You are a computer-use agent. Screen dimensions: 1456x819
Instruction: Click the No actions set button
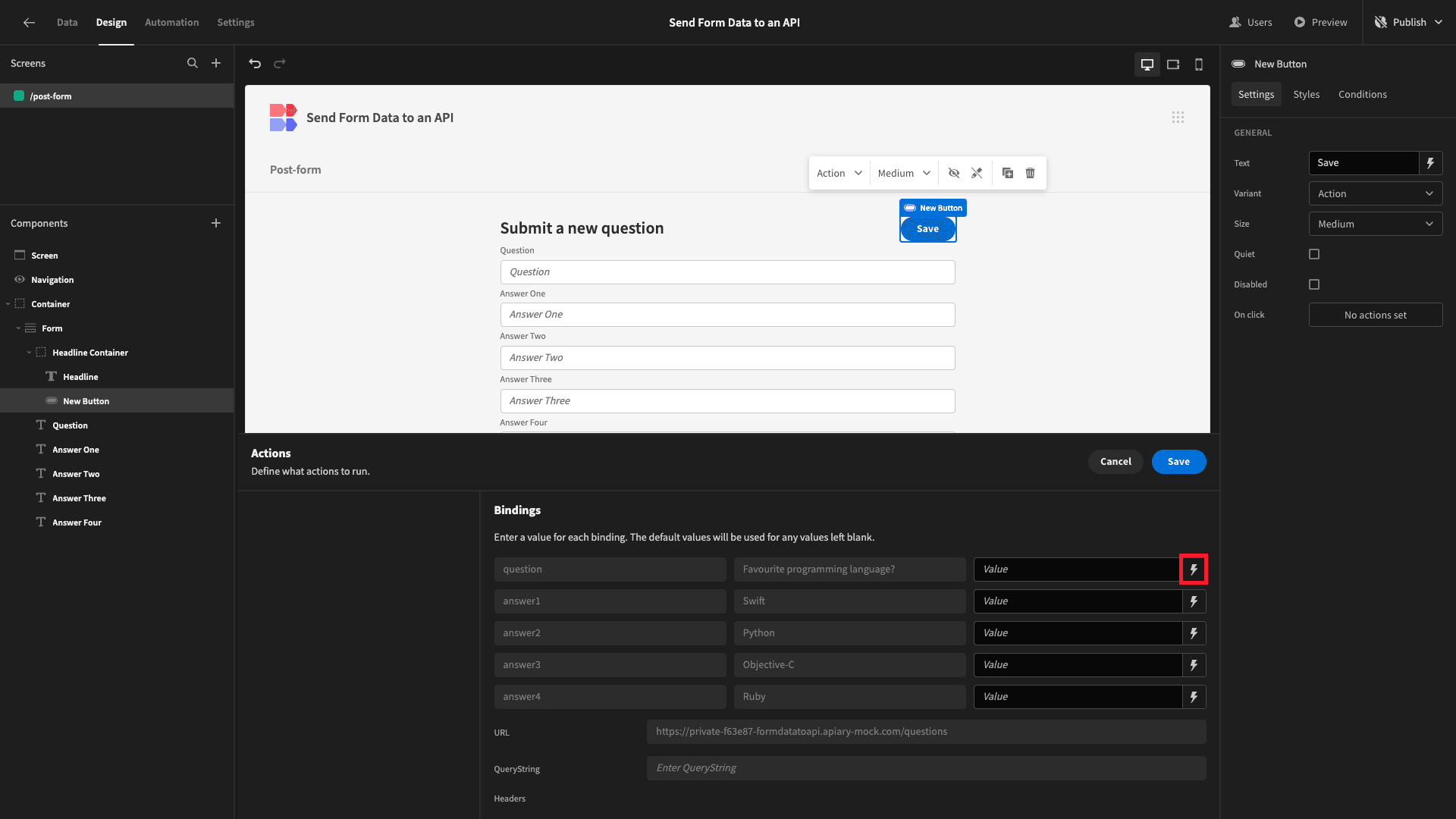pyautogui.click(x=1376, y=315)
